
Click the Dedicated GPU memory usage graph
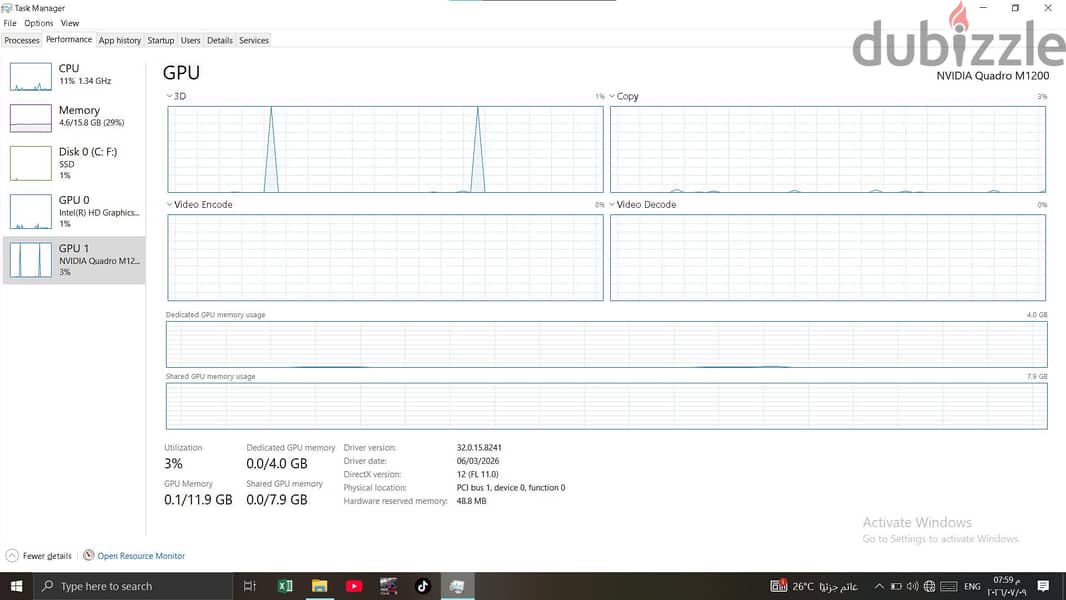click(606, 345)
